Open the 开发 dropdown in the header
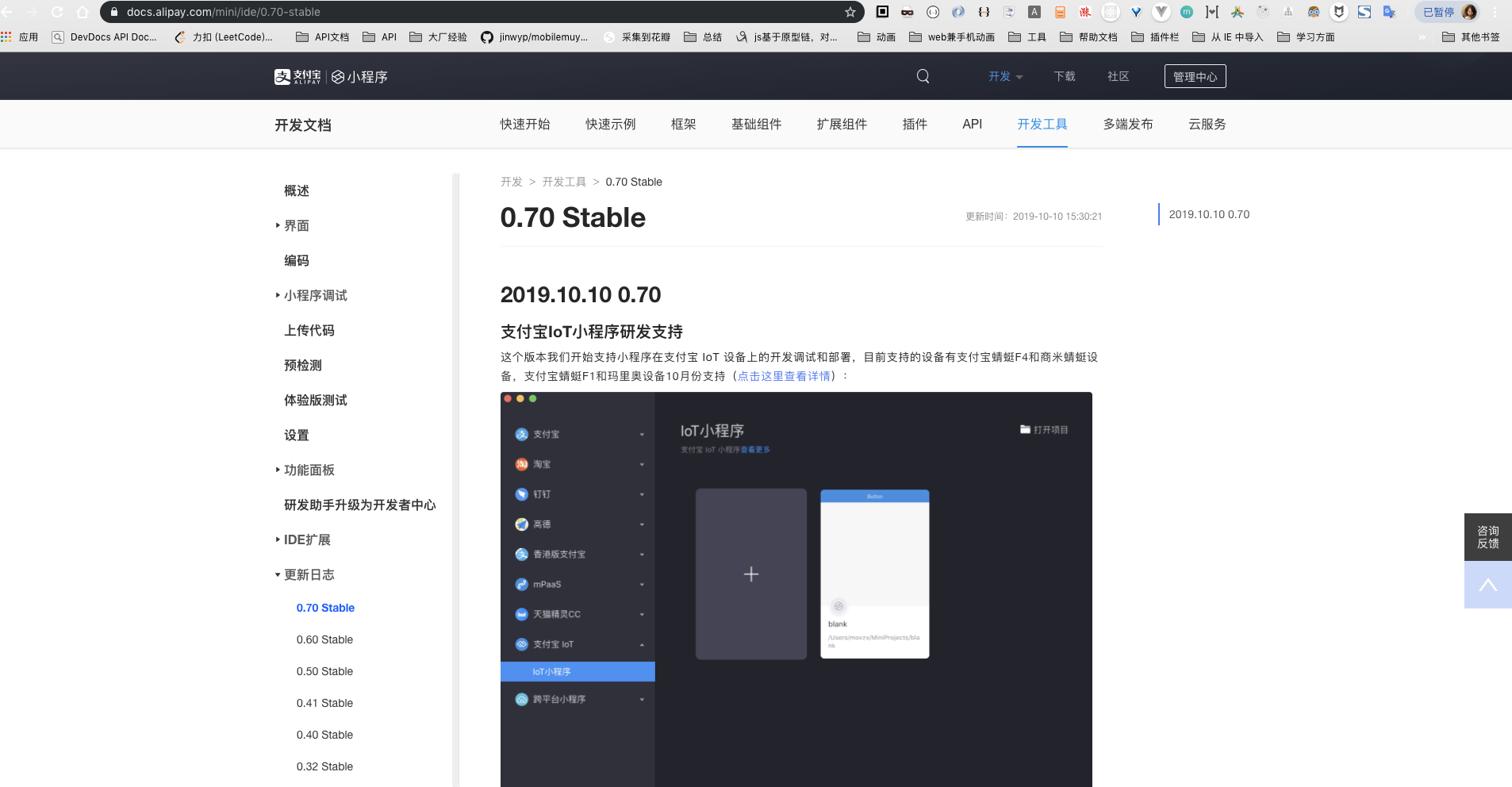 pyautogui.click(x=1005, y=76)
